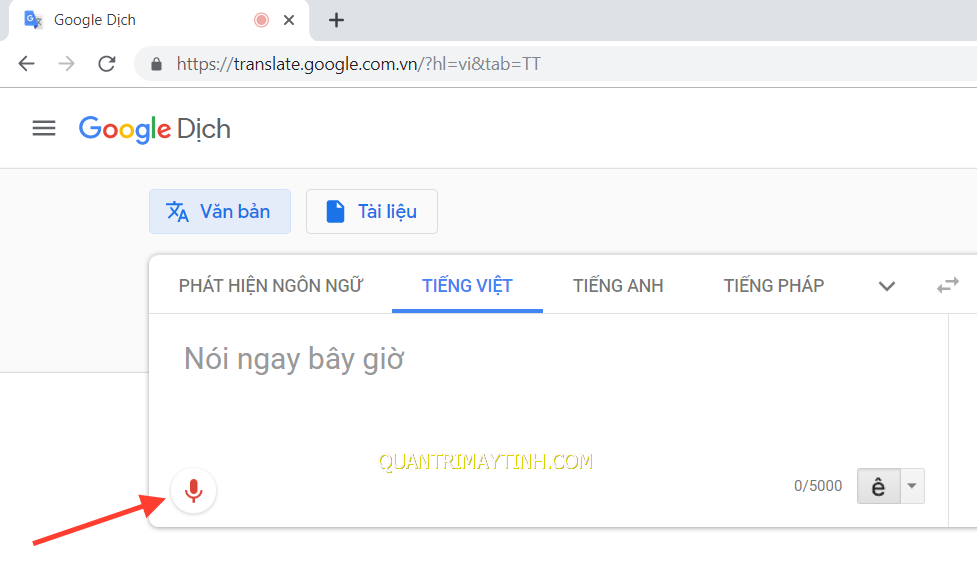Viewport: 977px width, 577px height.
Task: Select the Văn bản text mode
Action: (x=220, y=212)
